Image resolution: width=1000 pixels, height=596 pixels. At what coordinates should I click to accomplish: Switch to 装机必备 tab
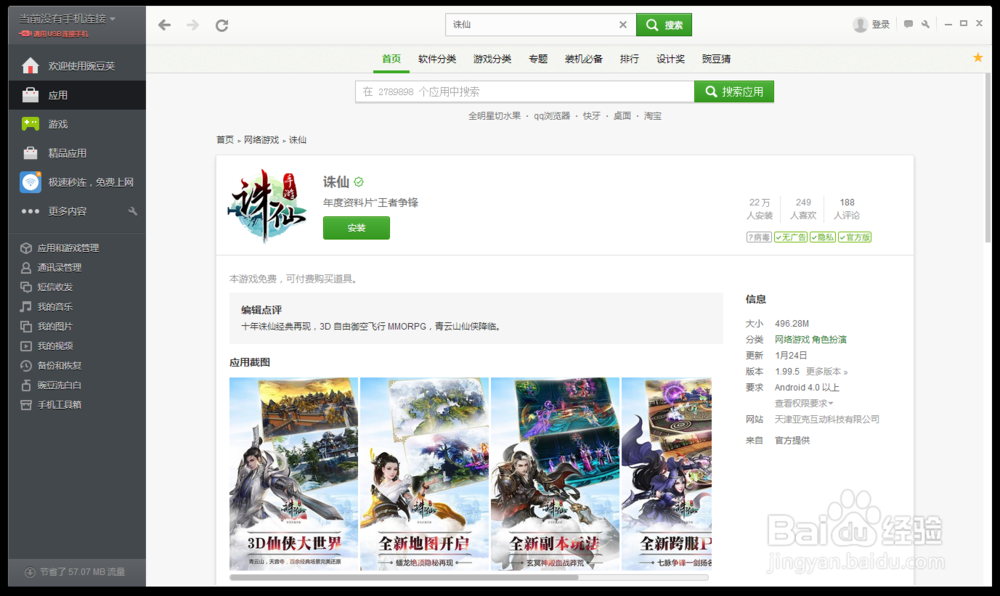(x=584, y=59)
